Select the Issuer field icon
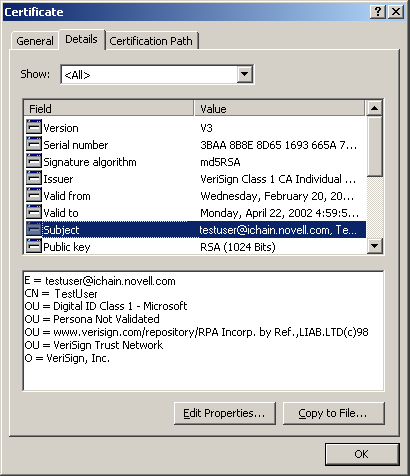 point(34,179)
